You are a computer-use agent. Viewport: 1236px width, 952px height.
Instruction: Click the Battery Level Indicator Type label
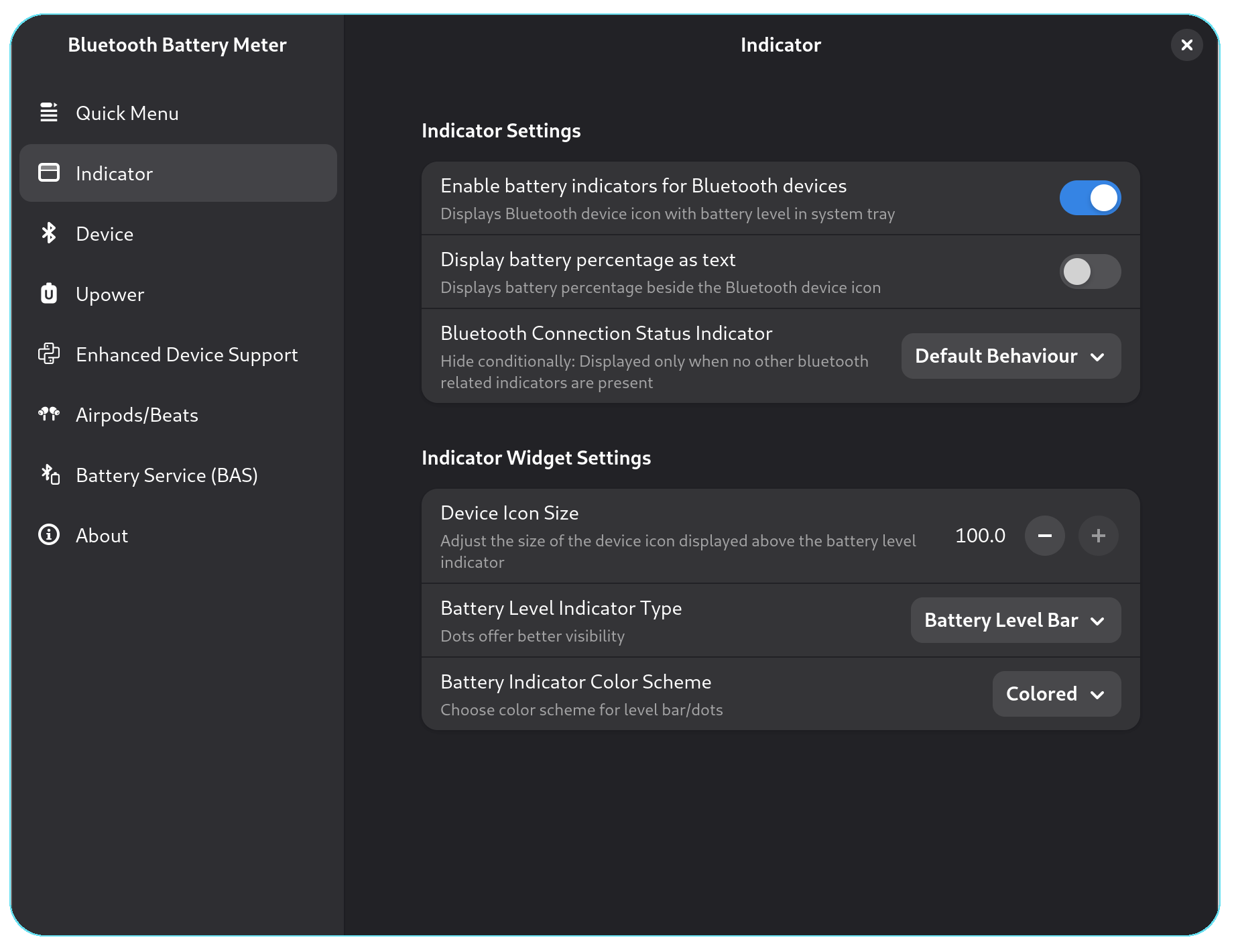[561, 608]
